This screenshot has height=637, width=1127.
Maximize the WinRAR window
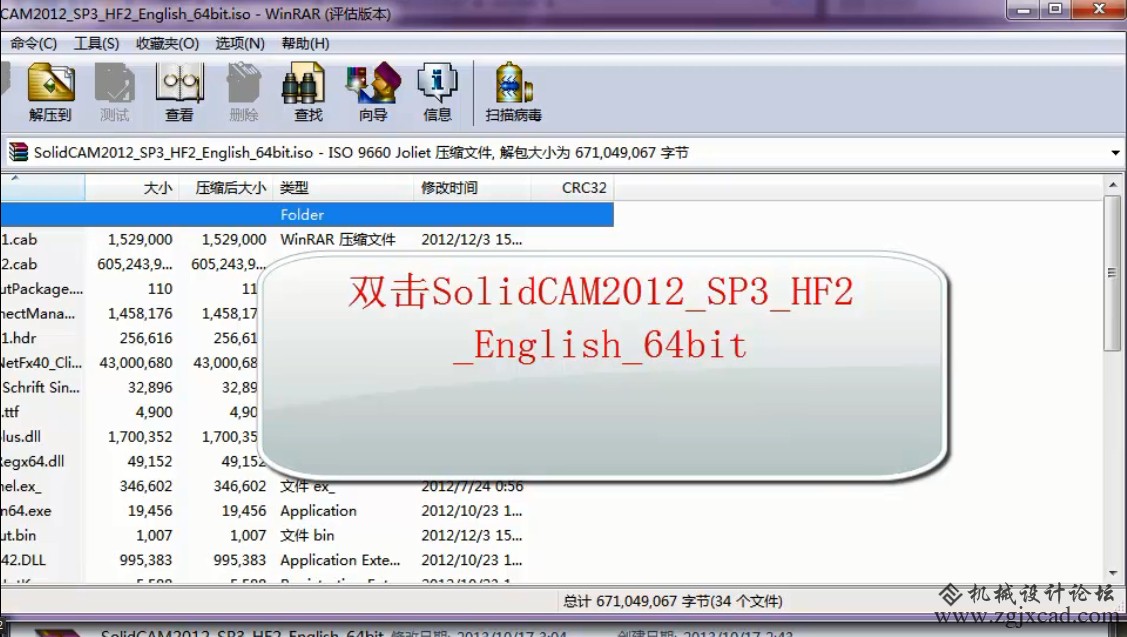[x=1056, y=9]
